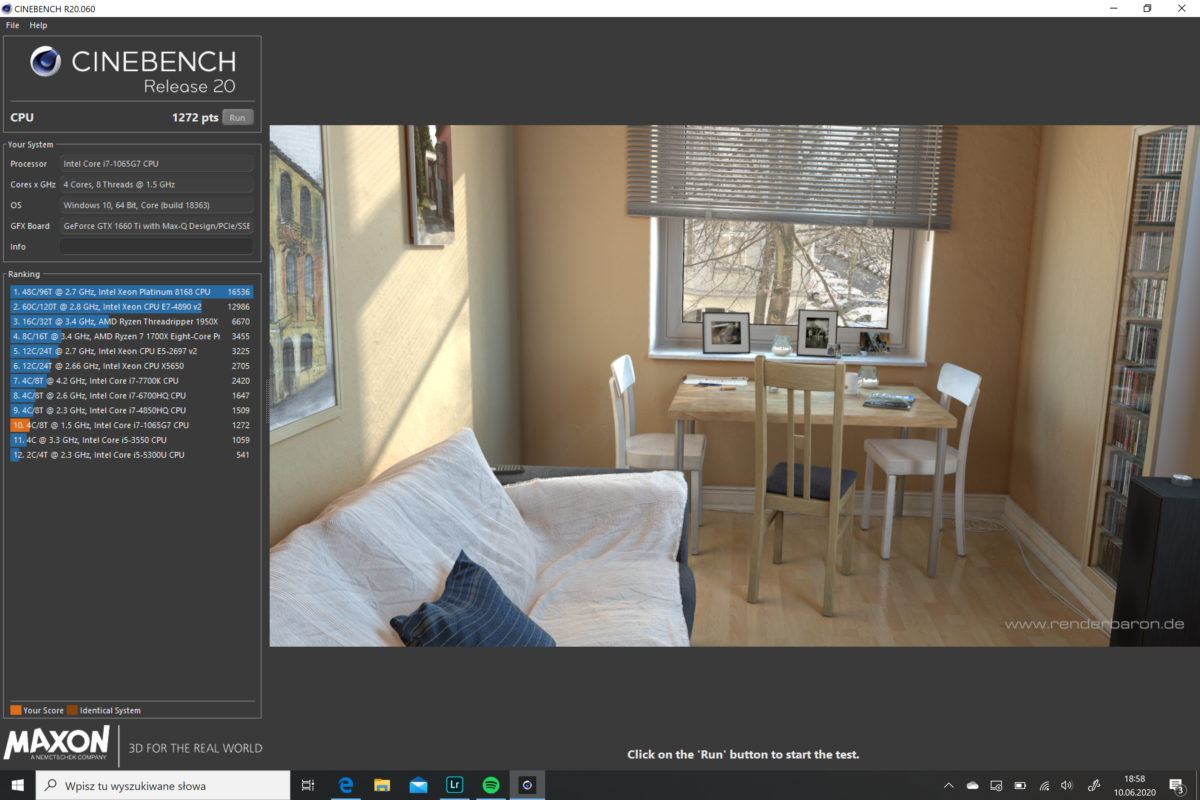Click the GFX Board field with GeForce GTX 1660 Ti
The height and width of the screenshot is (800, 1200).
tap(157, 226)
